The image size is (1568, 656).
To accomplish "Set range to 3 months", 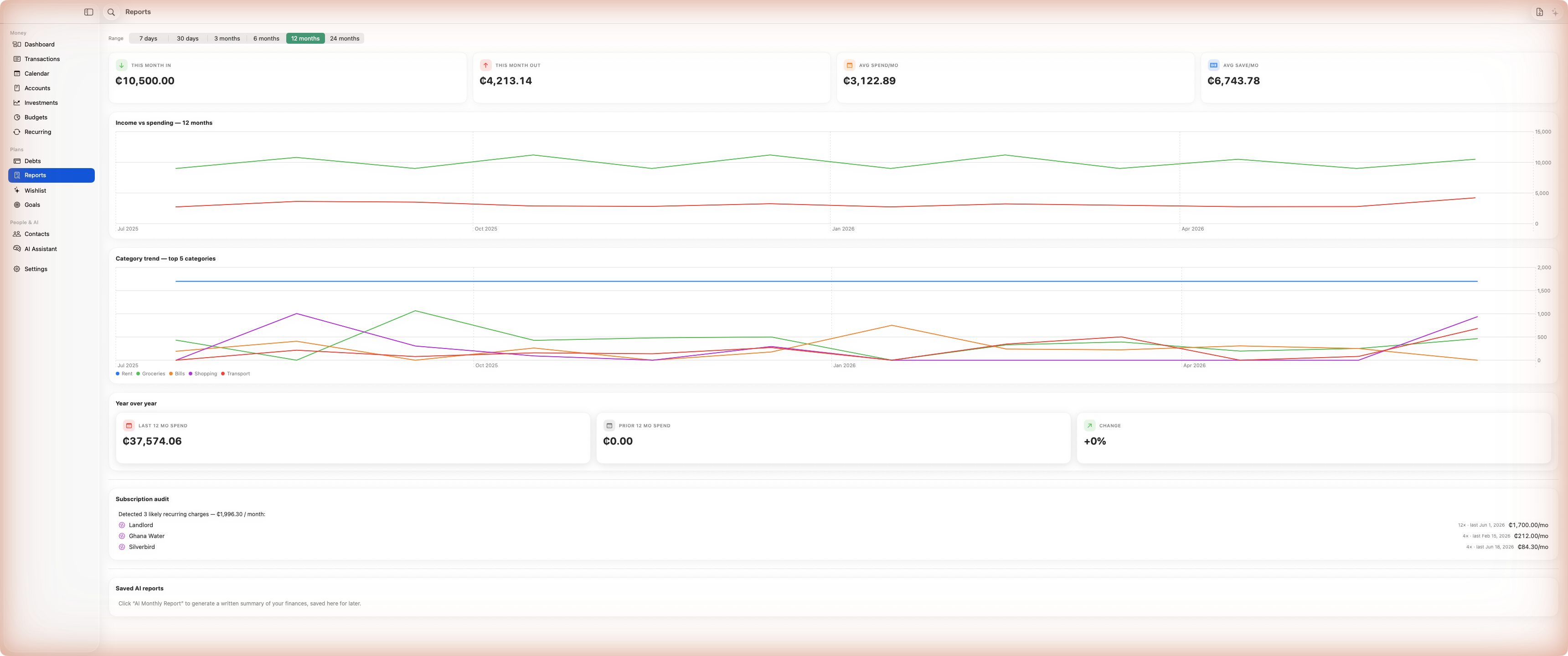I will coord(227,38).
